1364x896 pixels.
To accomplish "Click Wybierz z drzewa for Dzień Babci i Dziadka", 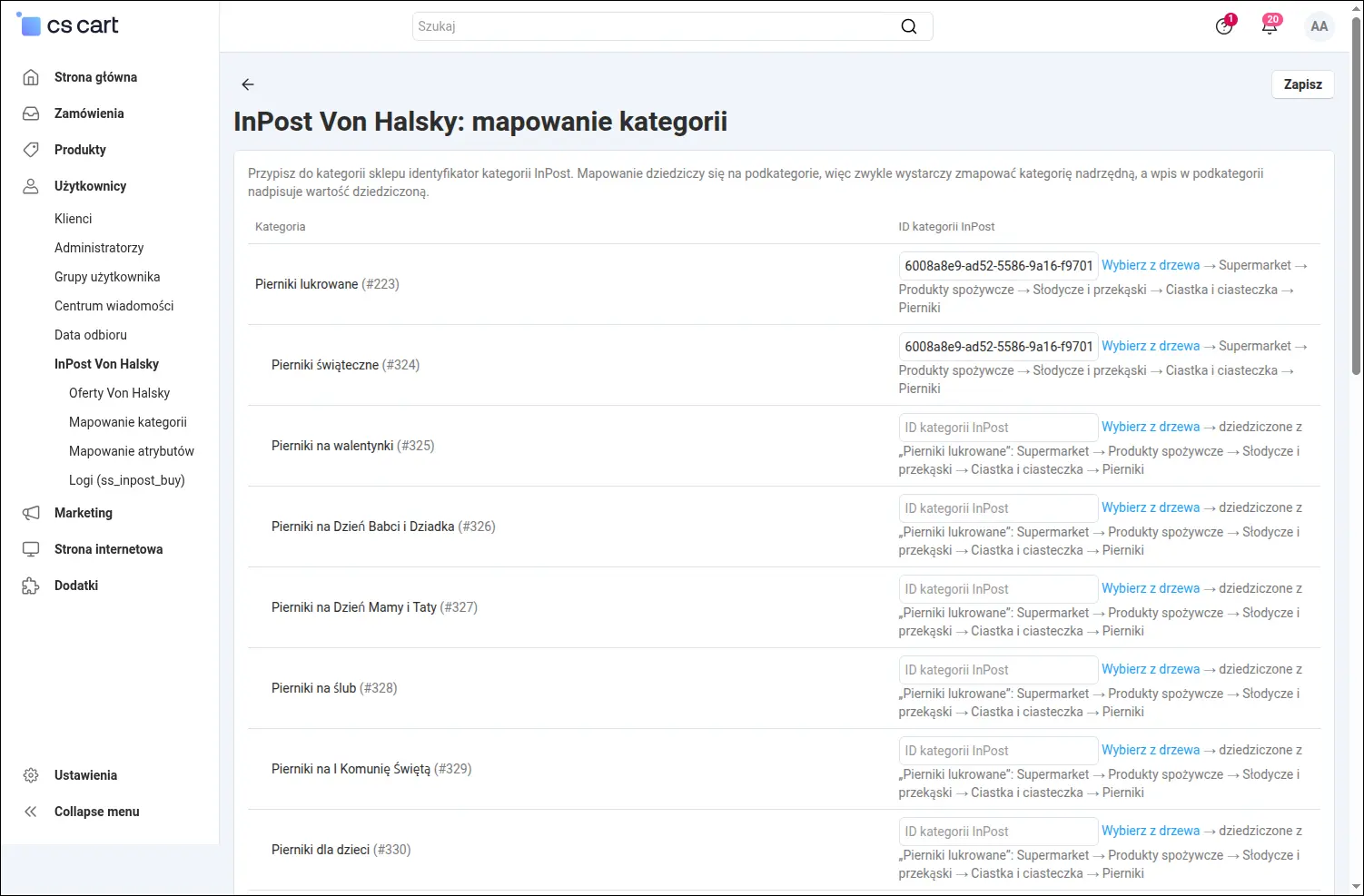I will click(1151, 507).
